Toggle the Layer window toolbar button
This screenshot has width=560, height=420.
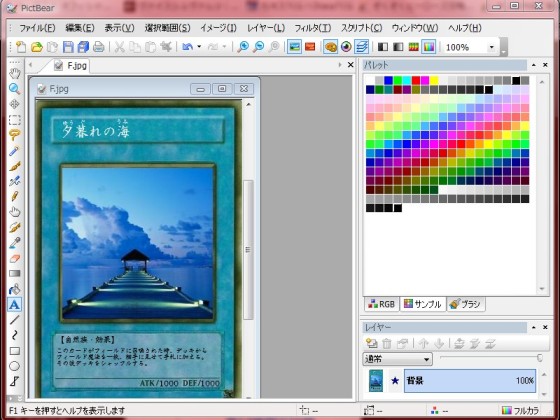tap(361, 47)
